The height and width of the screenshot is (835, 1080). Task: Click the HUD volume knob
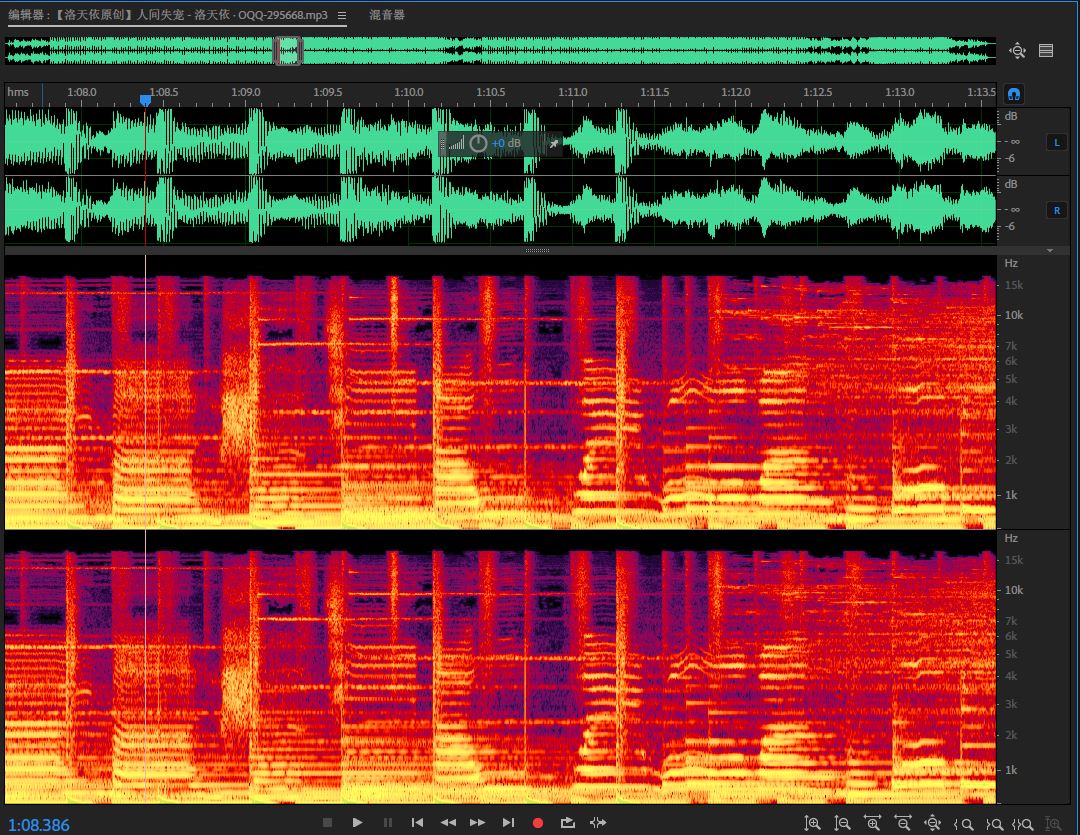point(478,143)
